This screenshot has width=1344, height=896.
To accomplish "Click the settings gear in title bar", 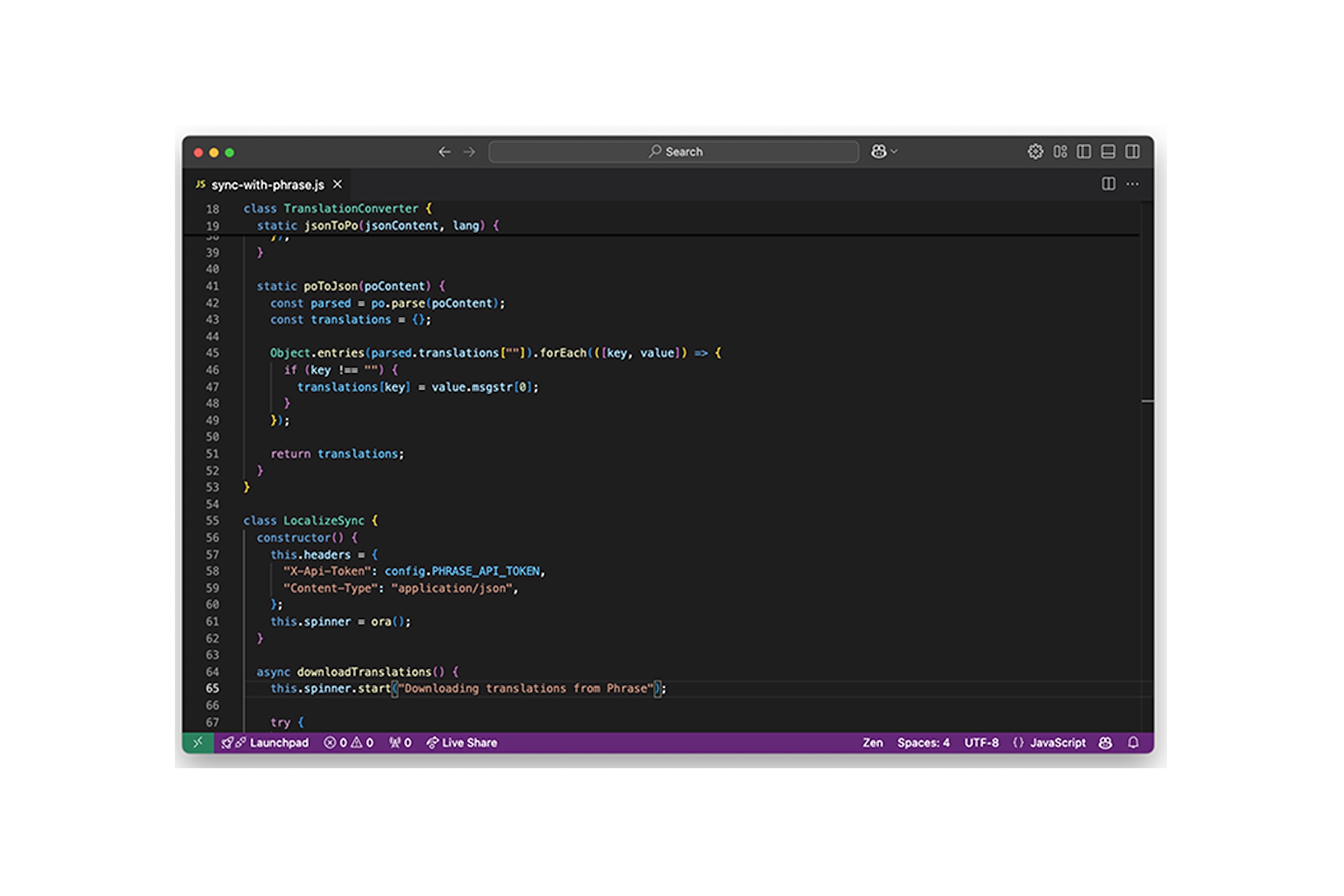I will [x=1035, y=151].
